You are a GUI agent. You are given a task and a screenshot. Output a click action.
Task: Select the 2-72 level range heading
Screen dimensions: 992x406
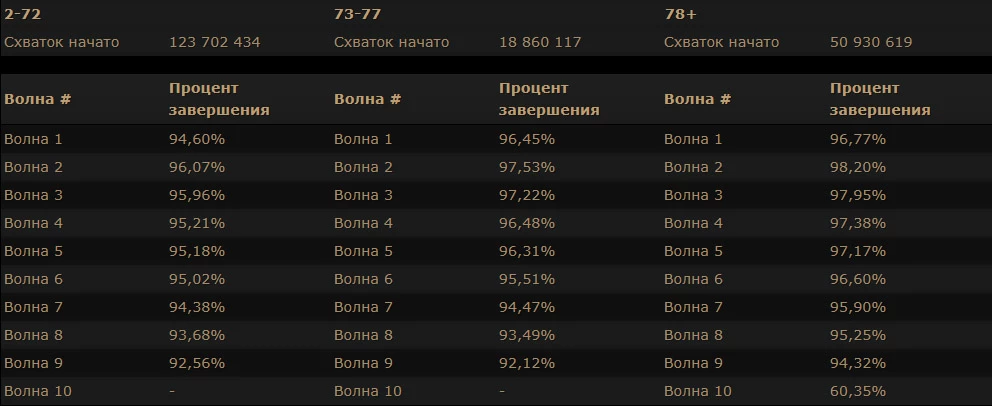tap(23, 15)
